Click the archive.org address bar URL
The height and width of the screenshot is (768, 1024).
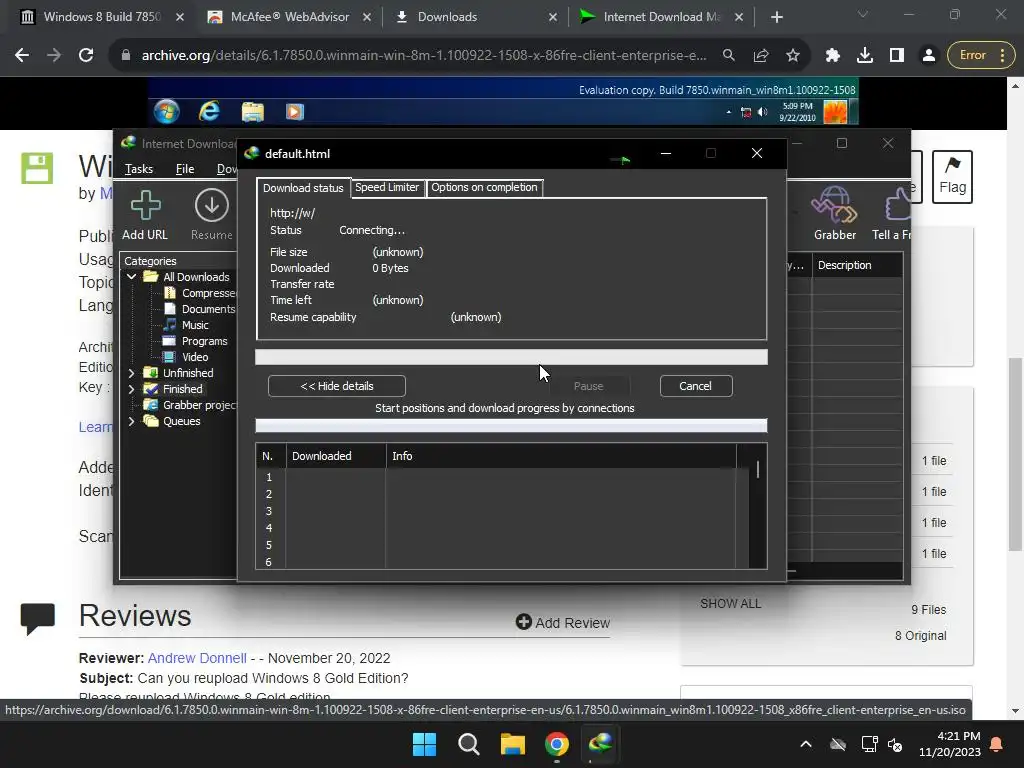tap(424, 56)
